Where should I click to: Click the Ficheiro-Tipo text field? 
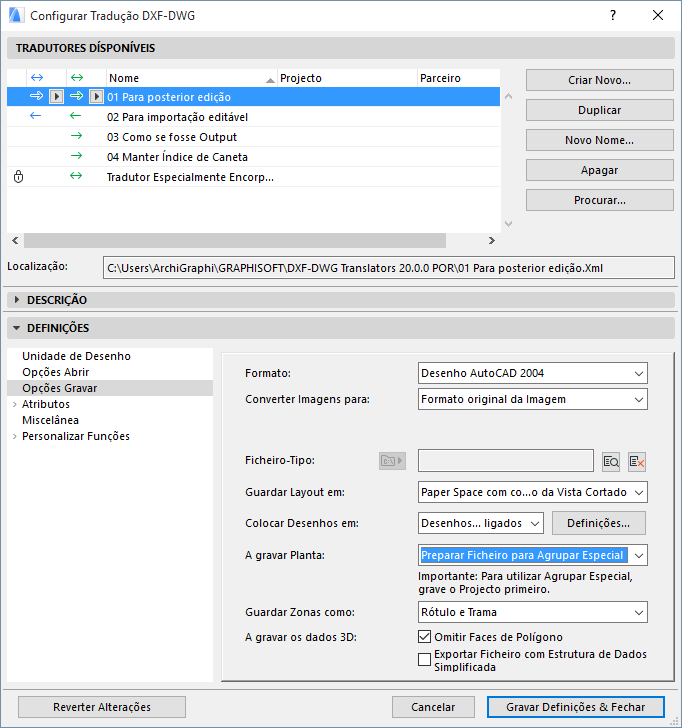506,461
